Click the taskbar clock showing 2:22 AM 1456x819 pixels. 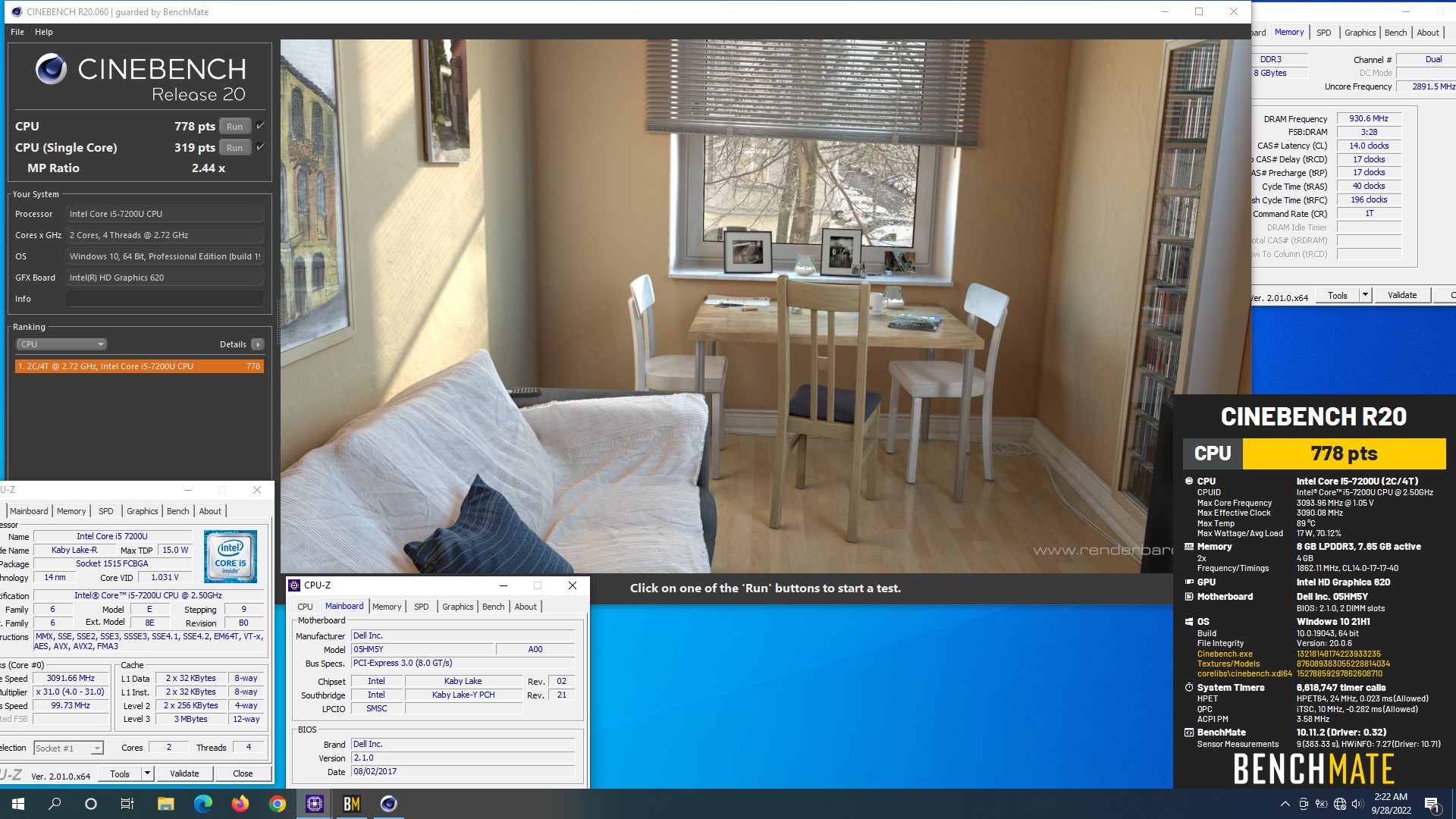click(1391, 804)
